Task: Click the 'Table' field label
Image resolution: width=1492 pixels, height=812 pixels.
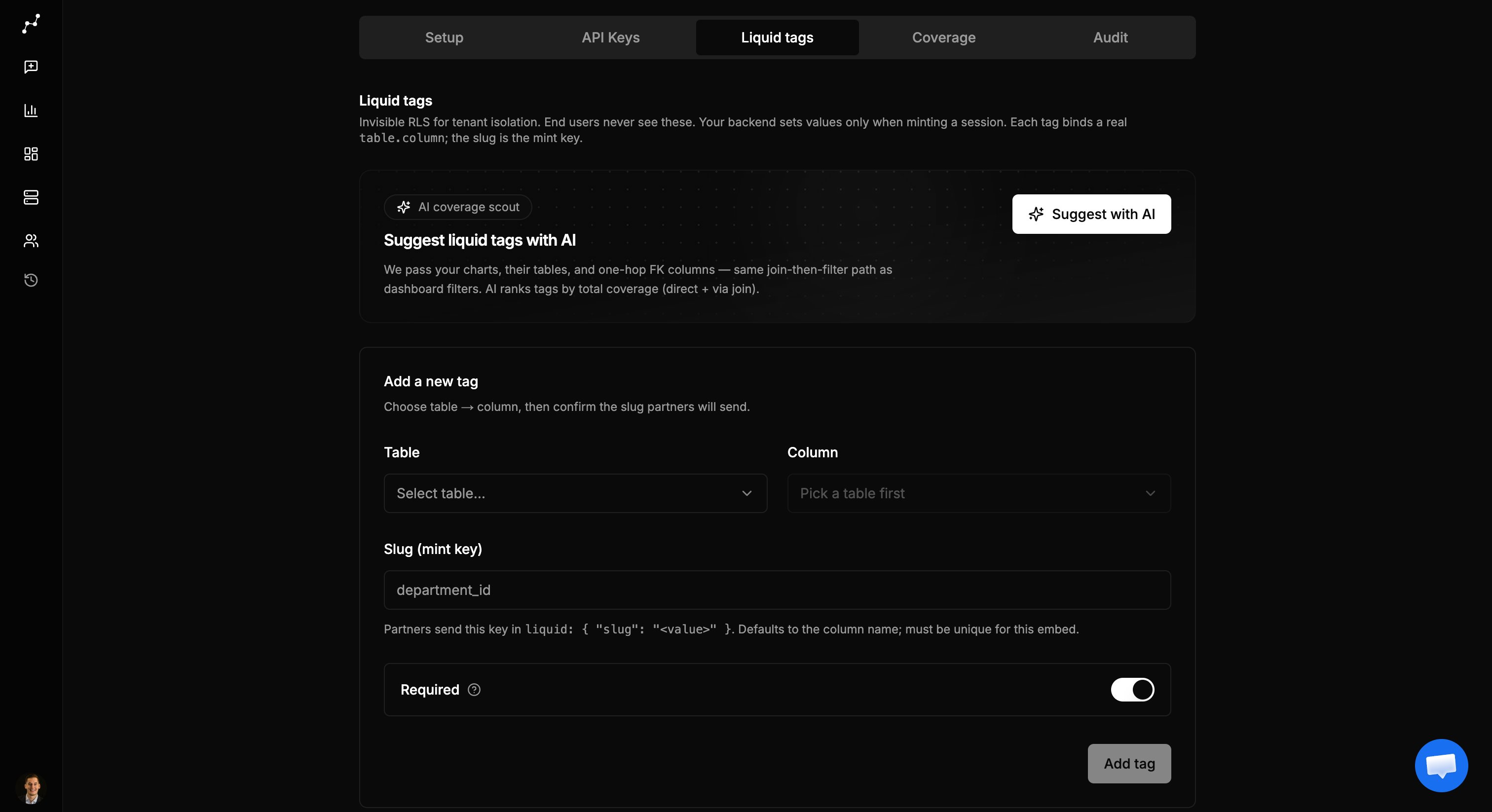Action: (x=402, y=452)
